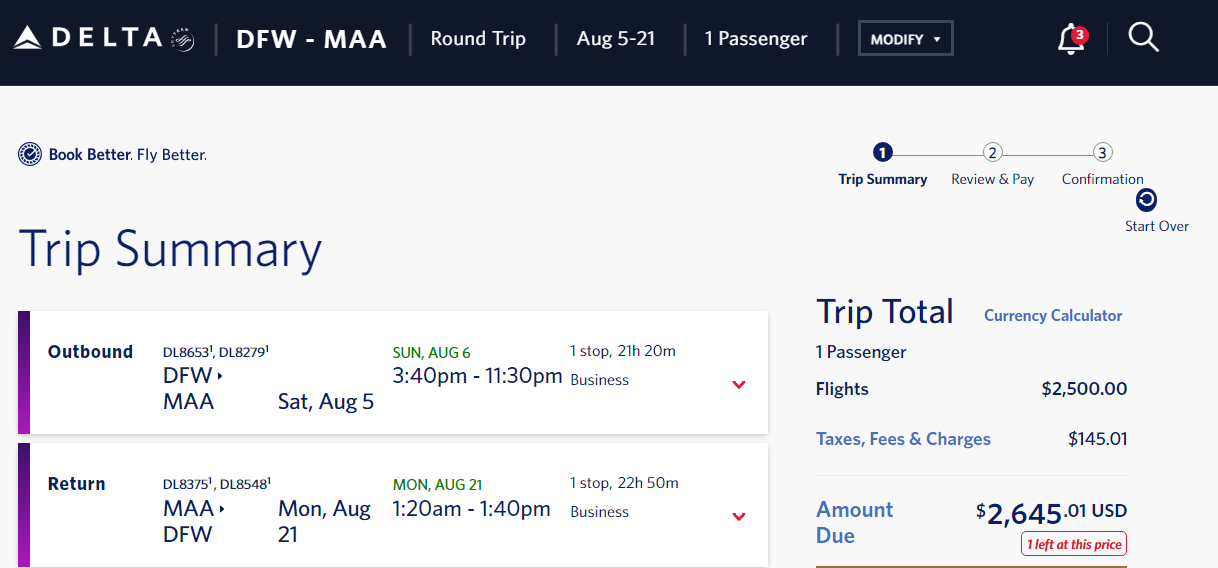This screenshot has width=1218, height=568.
Task: Open Taxes, Fees & Charges breakdown
Action: 903,439
